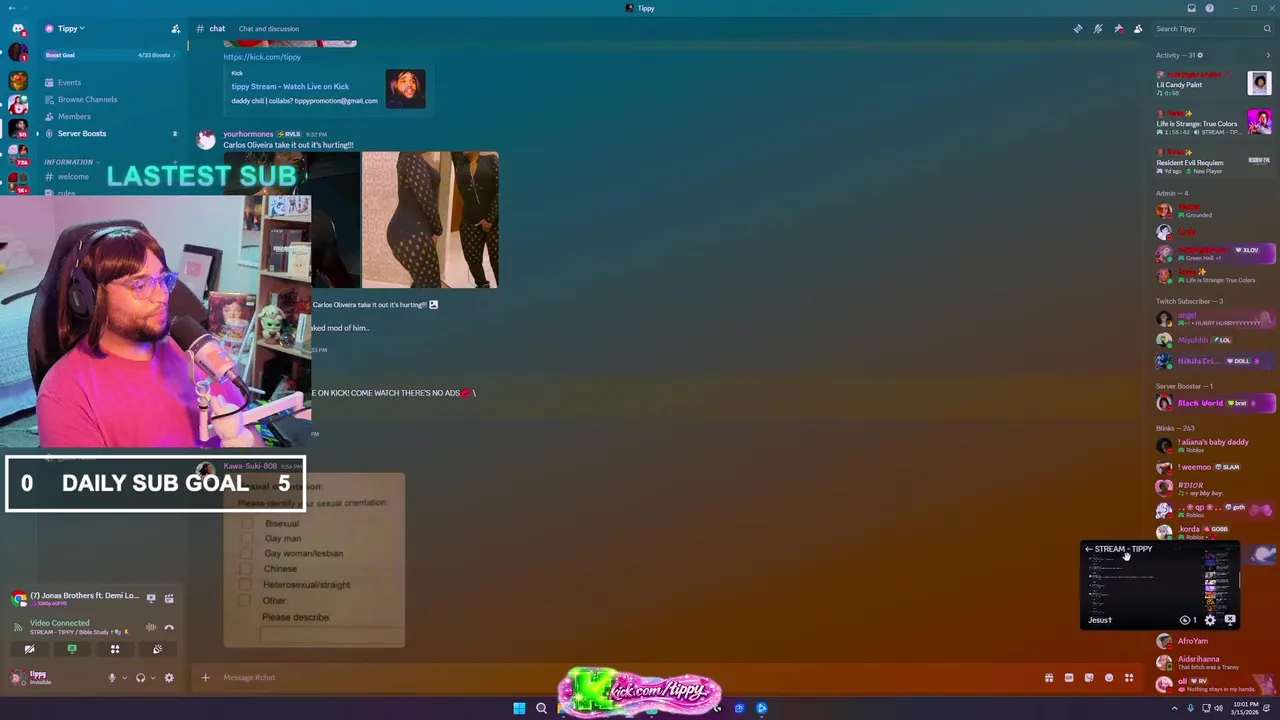The width and height of the screenshot is (1280, 720).
Task: Open Discord home direct messages
Action: (x=18, y=29)
